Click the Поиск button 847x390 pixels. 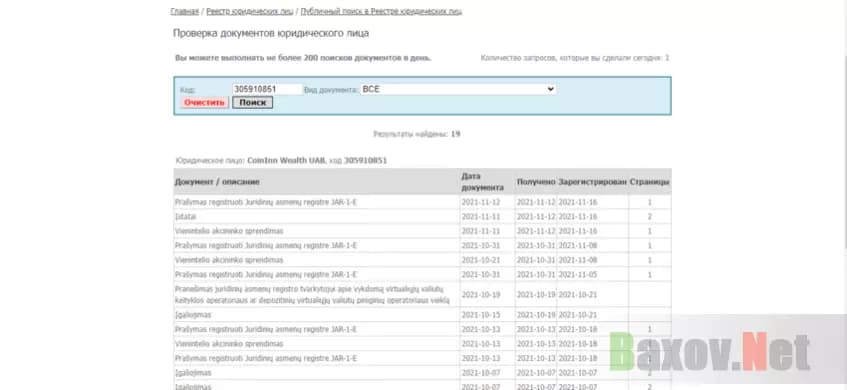click(252, 103)
